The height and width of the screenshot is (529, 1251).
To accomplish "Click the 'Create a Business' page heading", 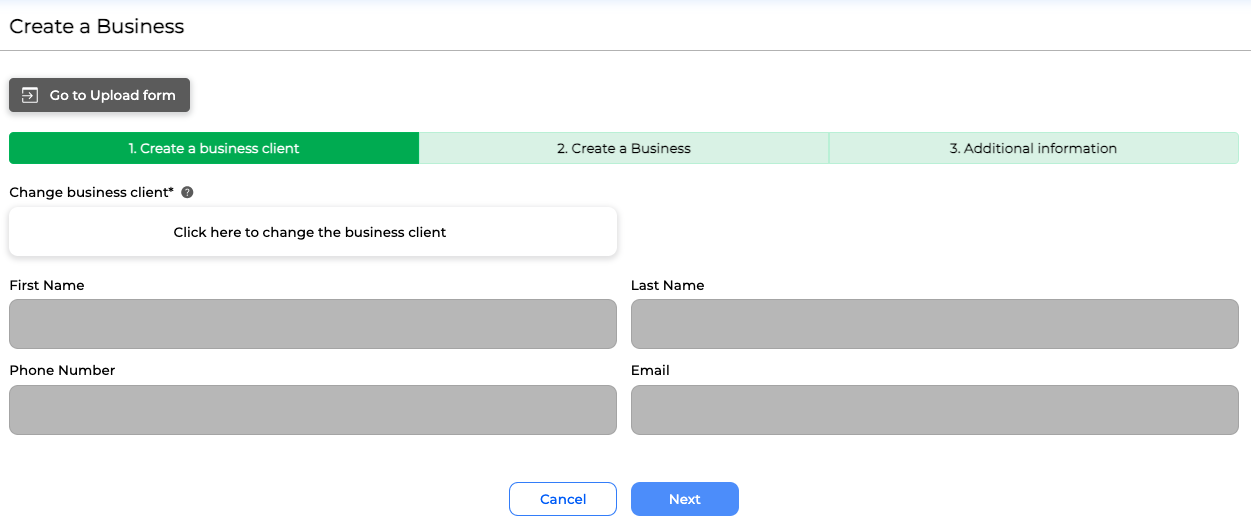I will [x=97, y=26].
